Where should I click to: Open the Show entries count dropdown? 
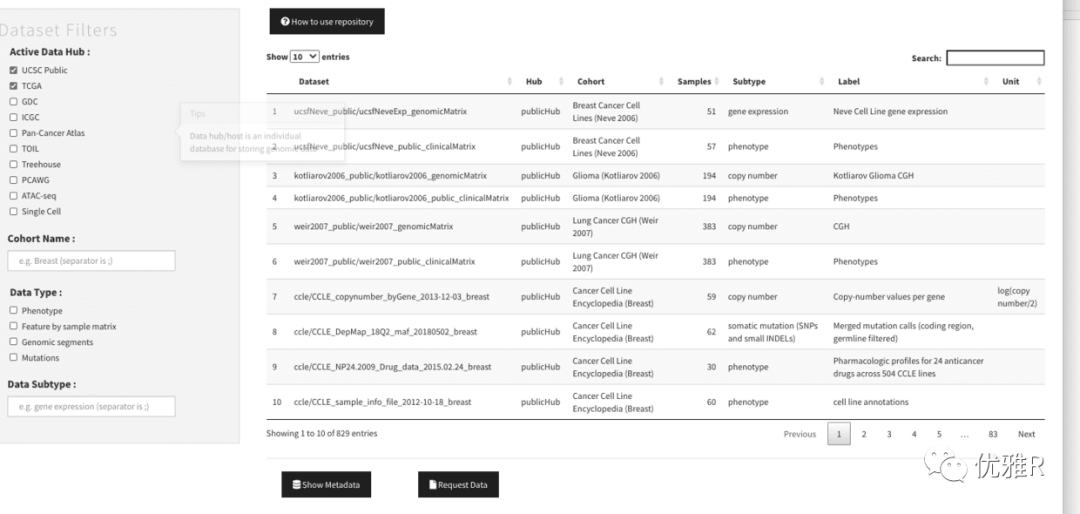tap(304, 56)
